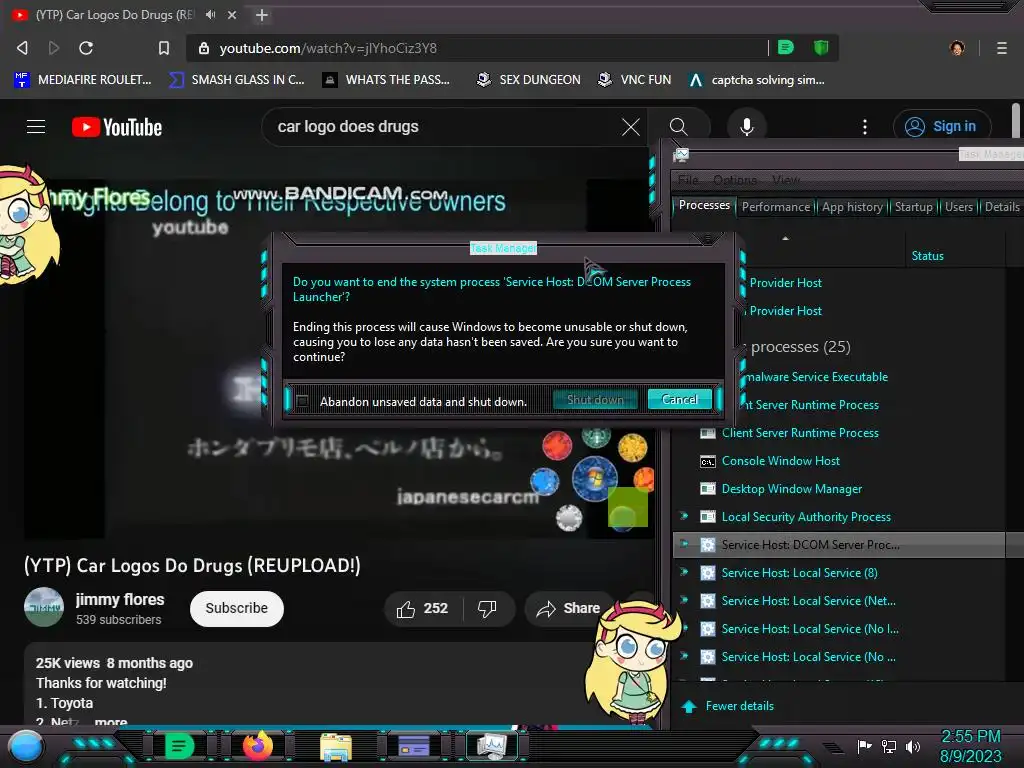The height and width of the screenshot is (768, 1024).
Task: Open the Startup tab
Action: [913, 207]
